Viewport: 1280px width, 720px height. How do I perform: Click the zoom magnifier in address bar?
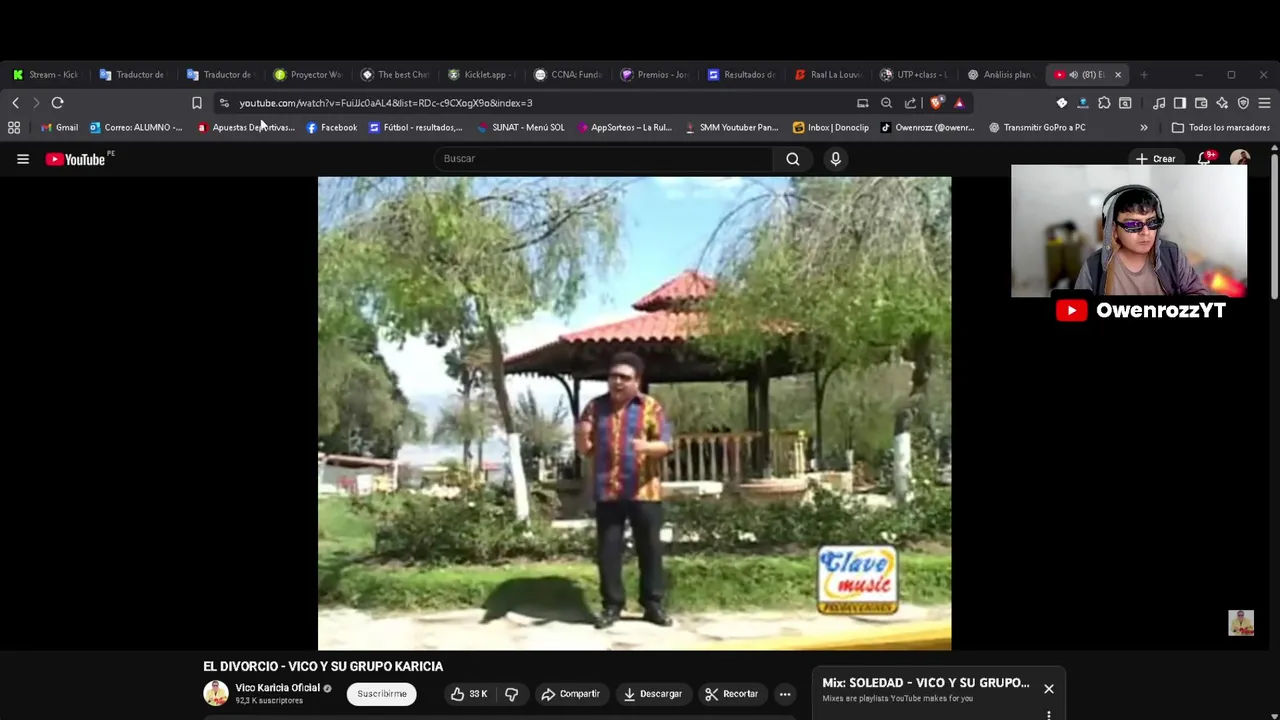coord(886,103)
